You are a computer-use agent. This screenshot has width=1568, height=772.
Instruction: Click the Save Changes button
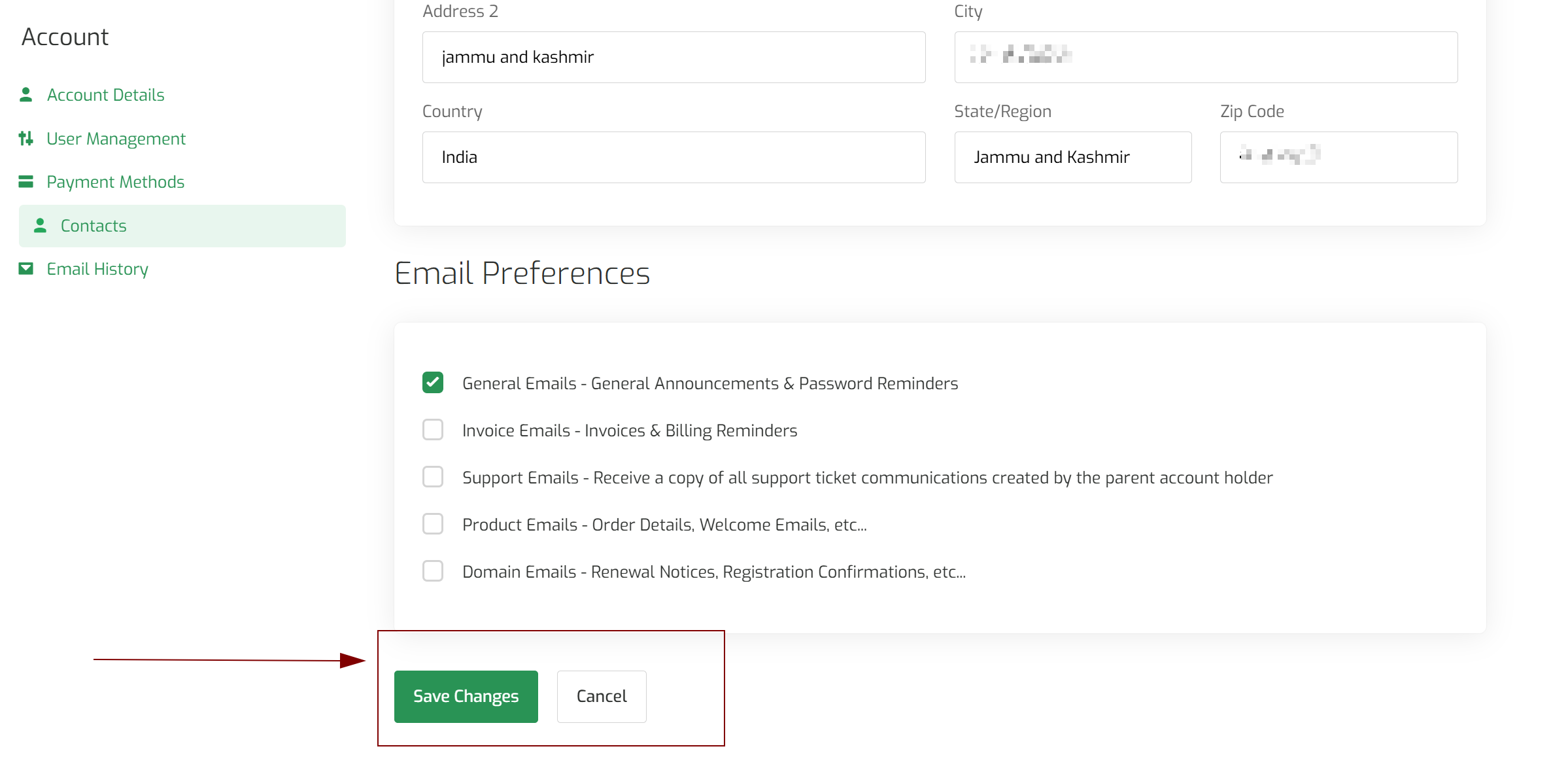click(x=466, y=696)
